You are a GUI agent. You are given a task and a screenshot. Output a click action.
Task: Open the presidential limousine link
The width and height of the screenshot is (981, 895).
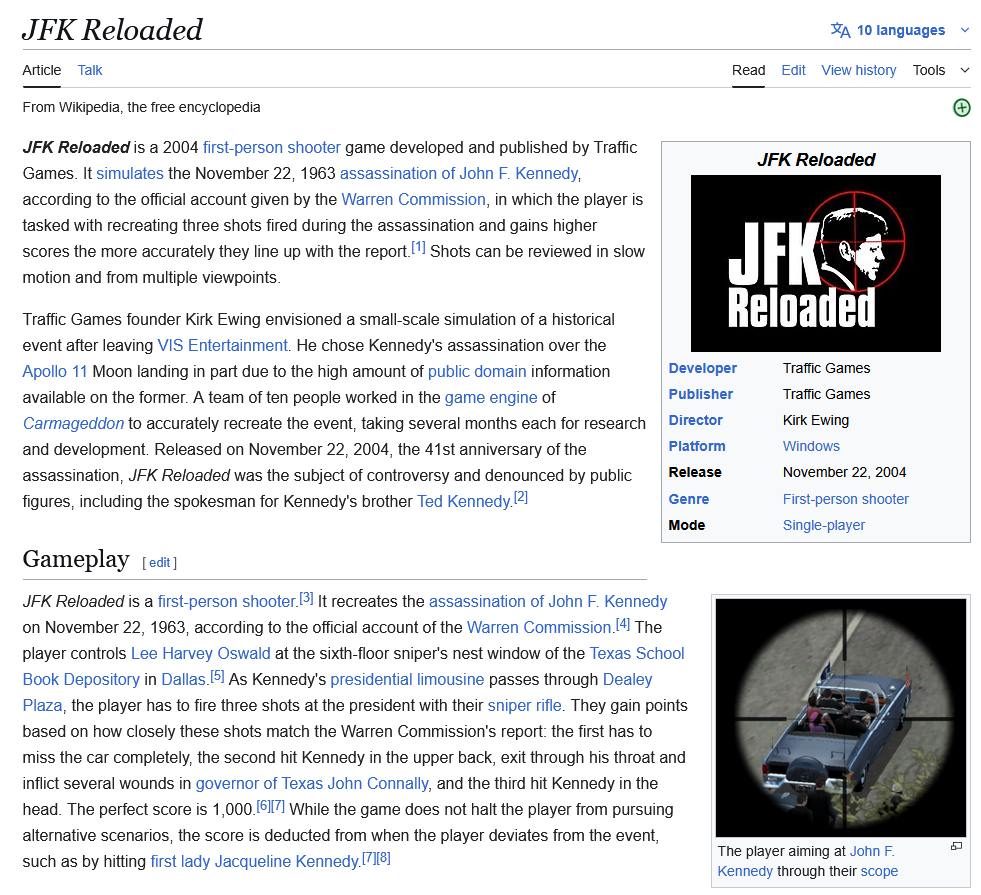[x=407, y=679]
